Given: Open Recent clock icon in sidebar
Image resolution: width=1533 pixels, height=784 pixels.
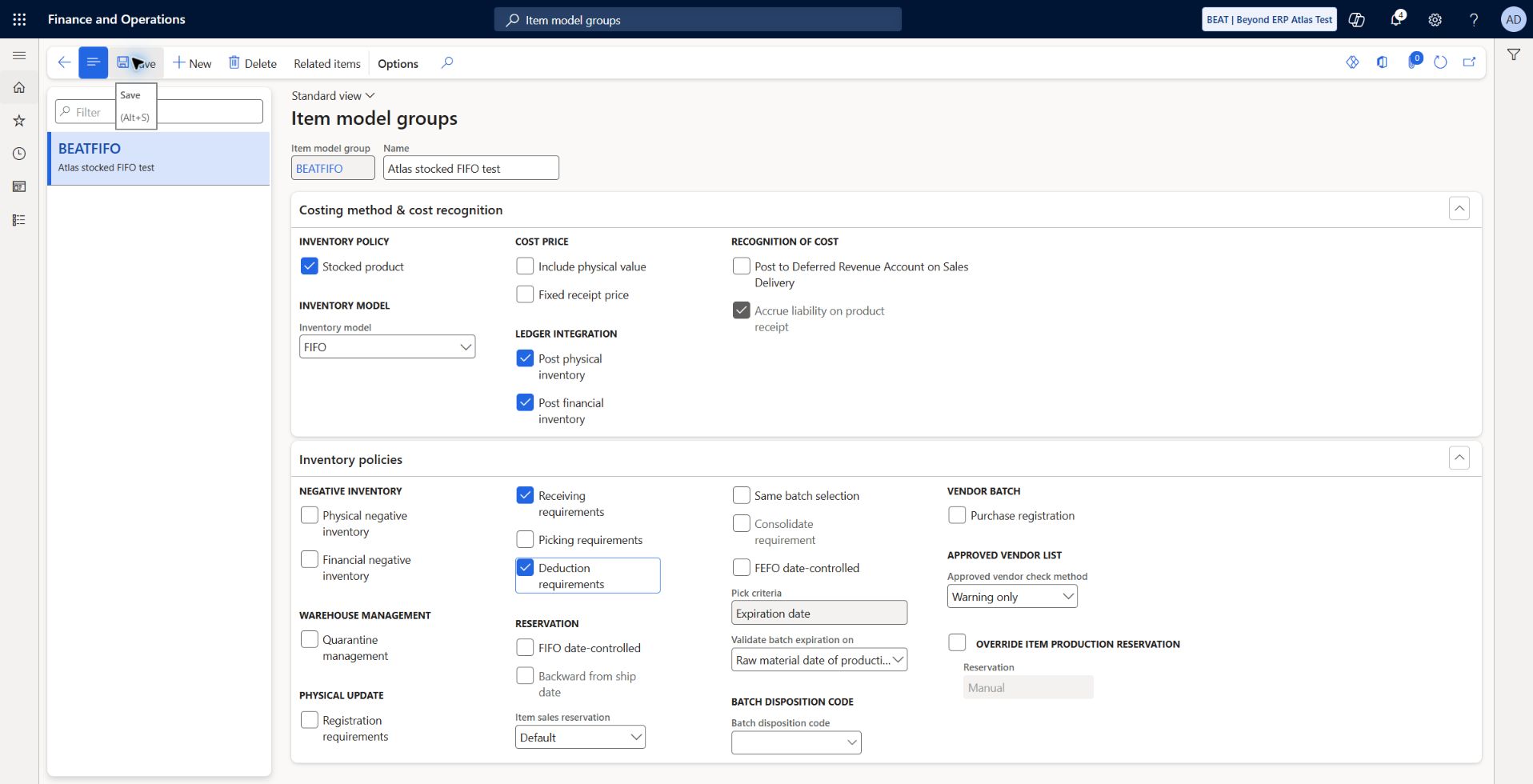Looking at the screenshot, I should [19, 154].
